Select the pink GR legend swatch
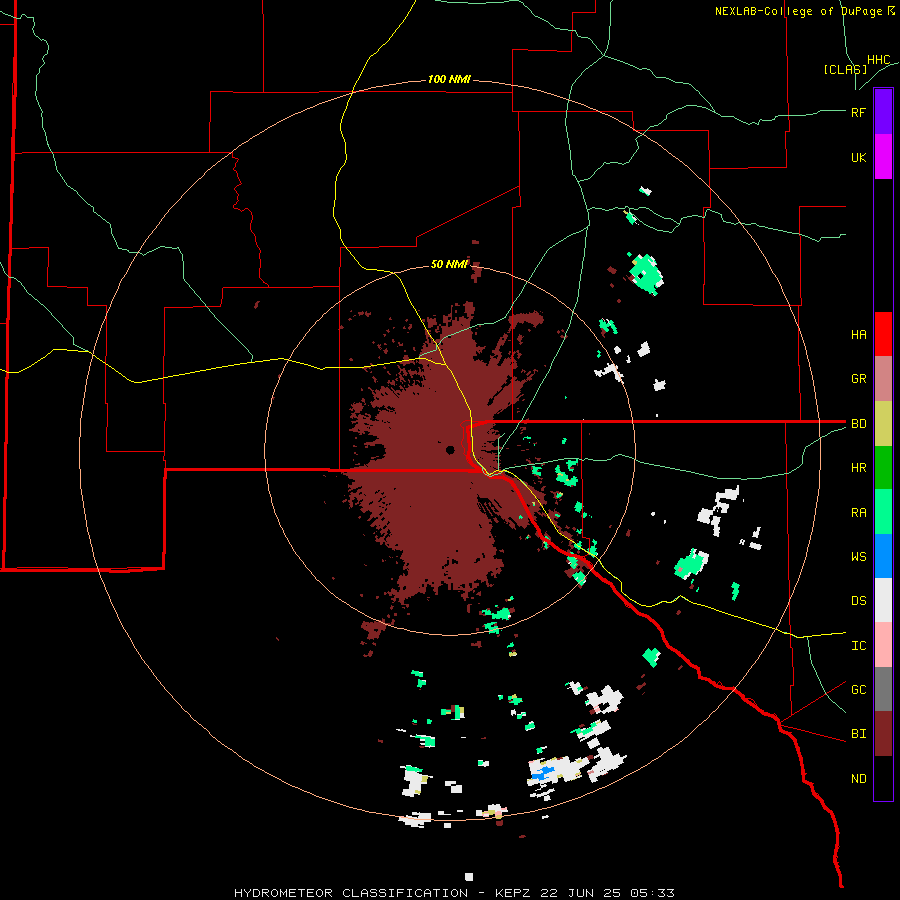Screen dimensions: 900x900 [x=883, y=379]
